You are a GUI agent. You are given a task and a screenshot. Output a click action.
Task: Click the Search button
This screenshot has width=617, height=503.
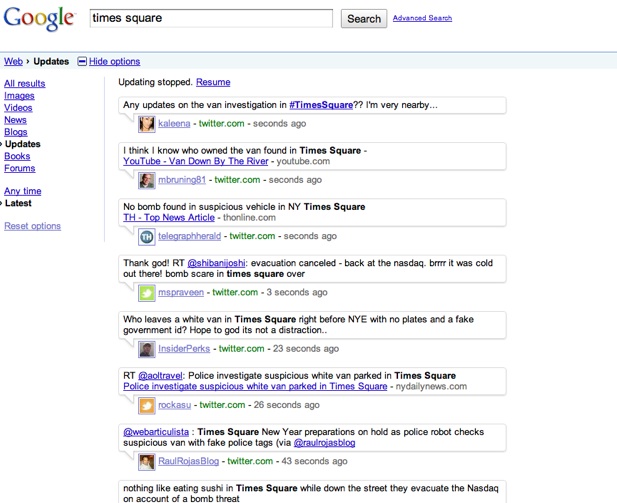pyautogui.click(x=363, y=19)
